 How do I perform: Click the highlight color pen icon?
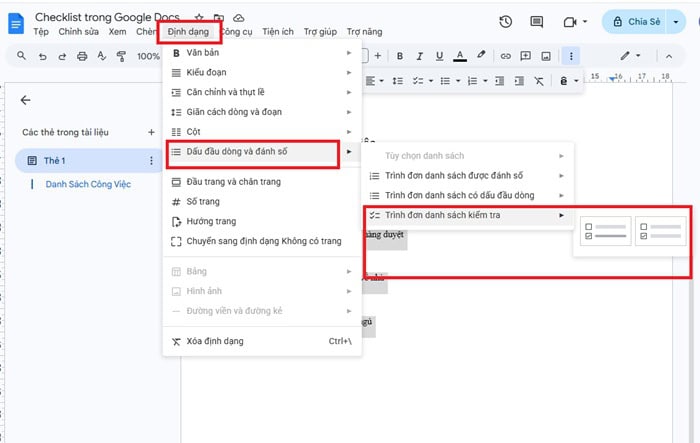pyautogui.click(x=481, y=56)
